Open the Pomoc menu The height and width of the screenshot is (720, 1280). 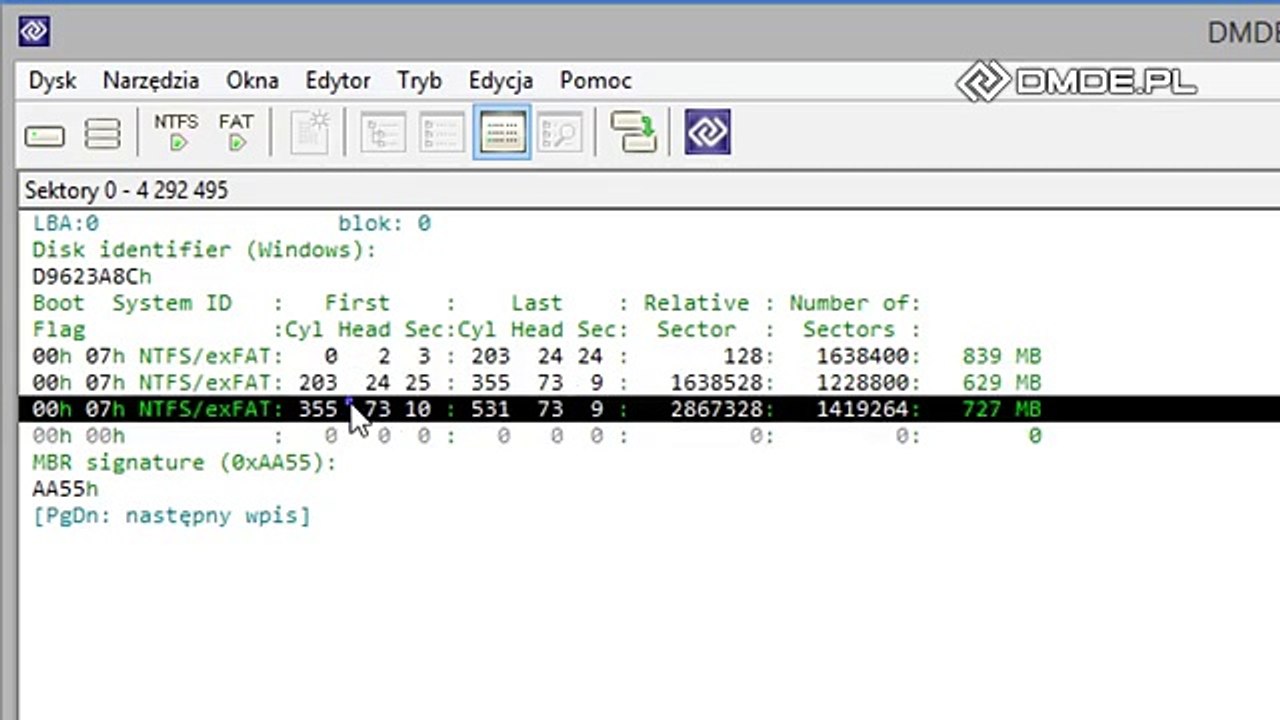[595, 81]
